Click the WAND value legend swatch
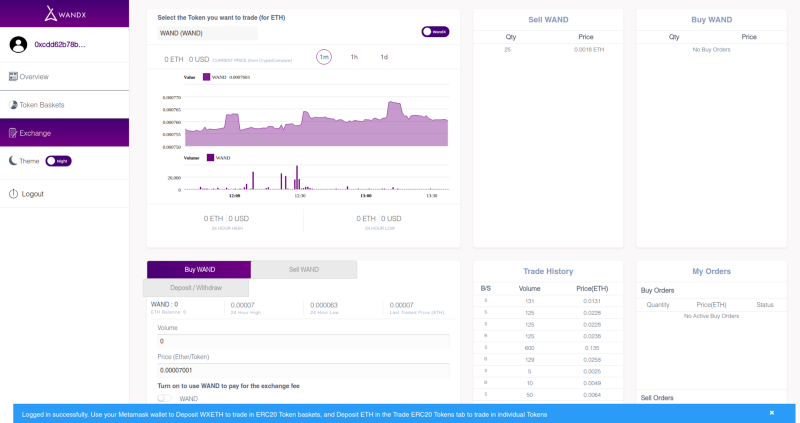This screenshot has height=423, width=800. [x=207, y=77]
